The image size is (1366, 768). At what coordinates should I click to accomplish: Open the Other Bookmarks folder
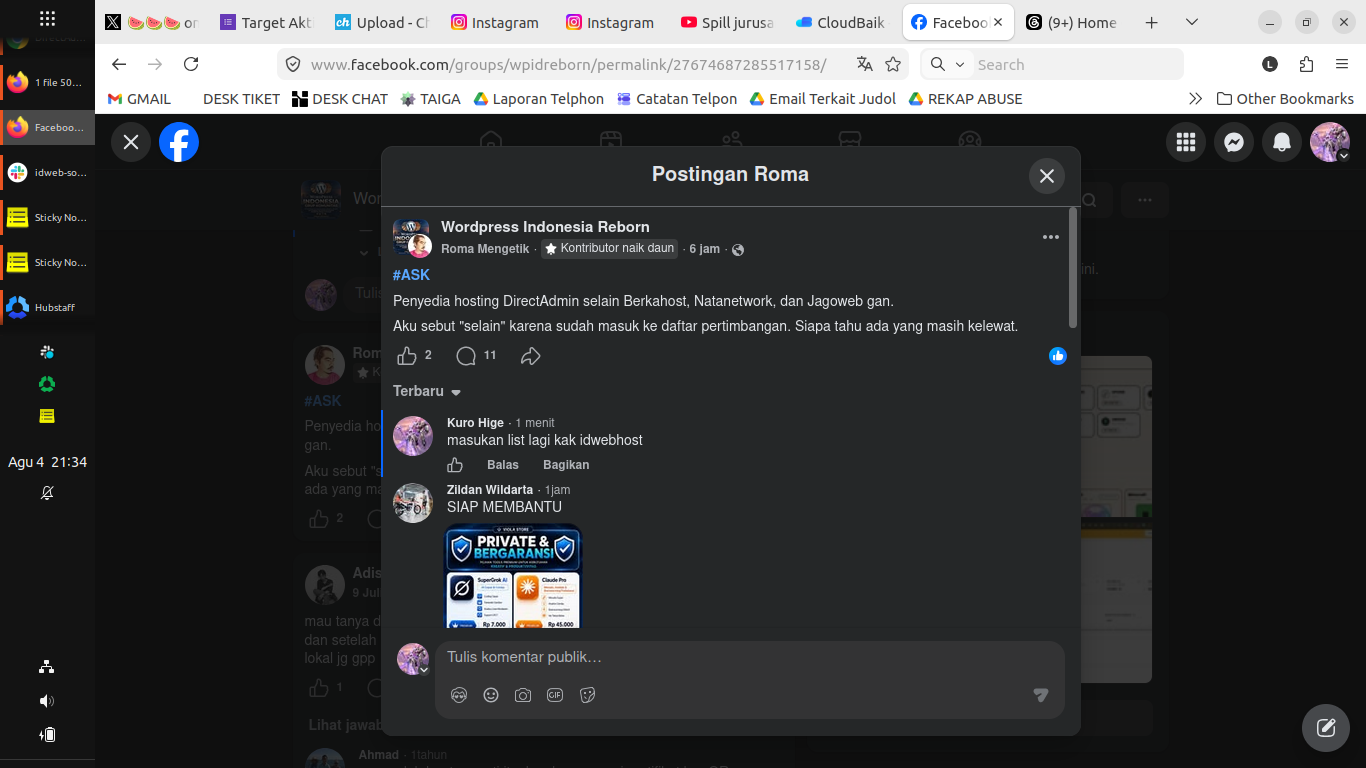click(x=1285, y=99)
